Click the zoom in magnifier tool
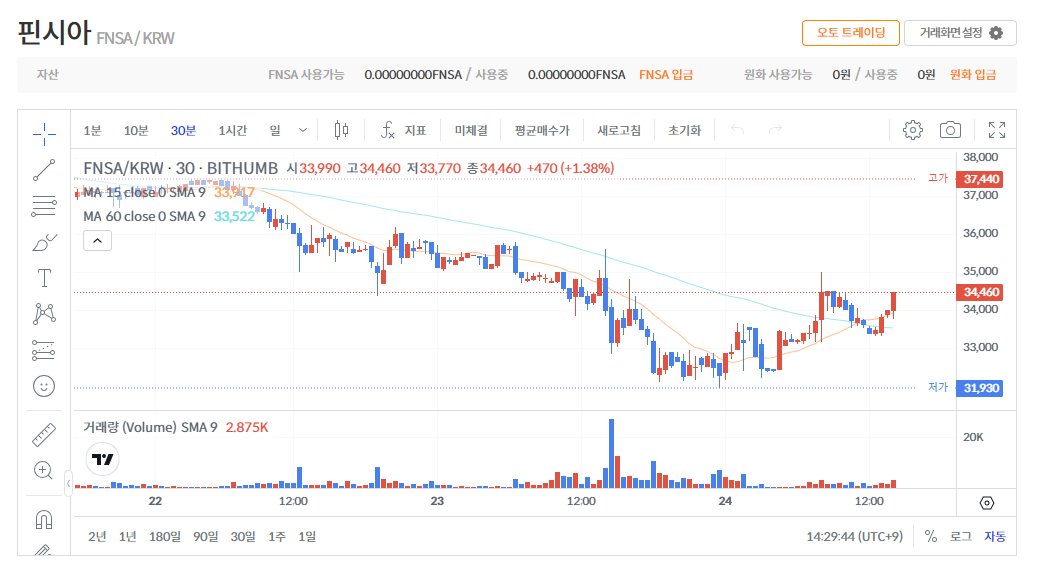1054x571 pixels. pyautogui.click(x=44, y=470)
